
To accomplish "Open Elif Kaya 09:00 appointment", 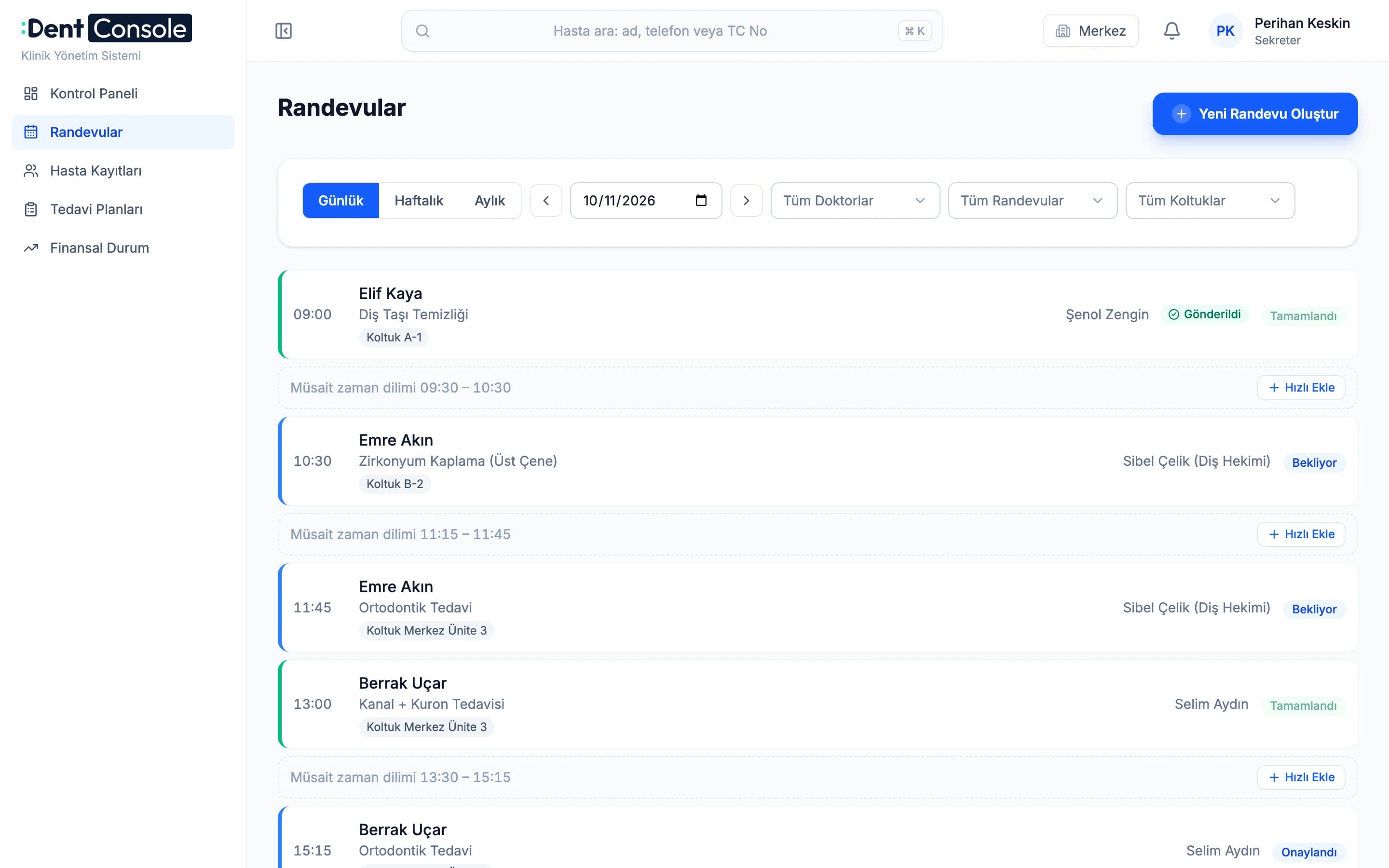I will [817, 314].
